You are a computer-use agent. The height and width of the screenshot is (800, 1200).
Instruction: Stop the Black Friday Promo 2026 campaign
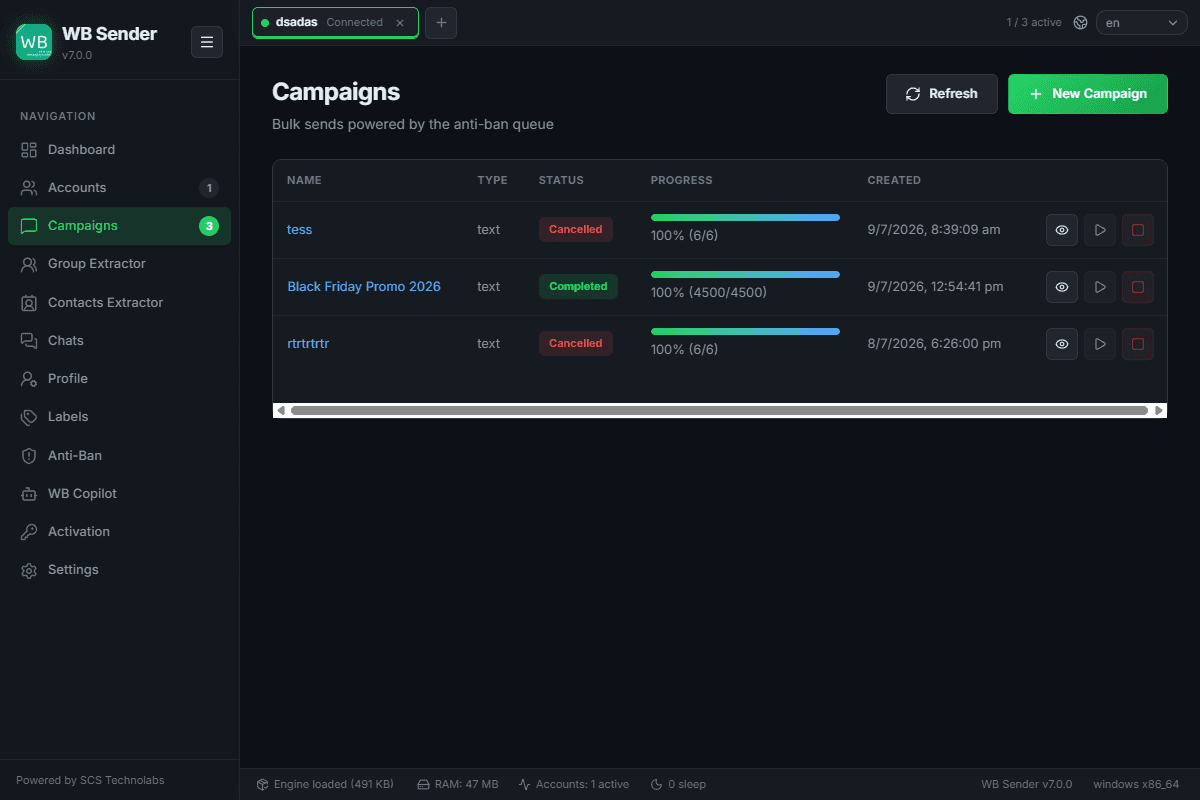point(1138,287)
